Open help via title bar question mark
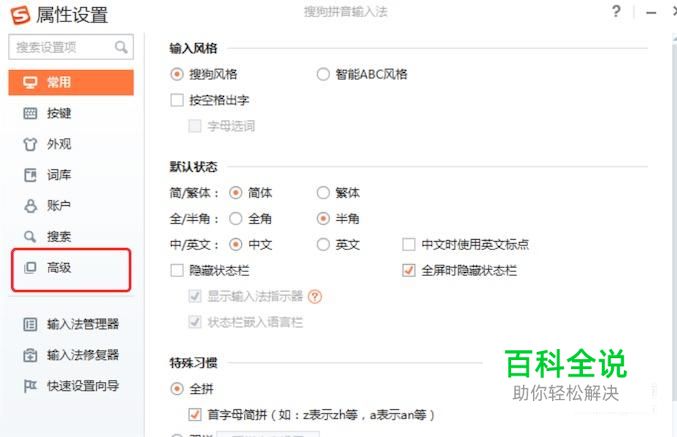 point(616,11)
